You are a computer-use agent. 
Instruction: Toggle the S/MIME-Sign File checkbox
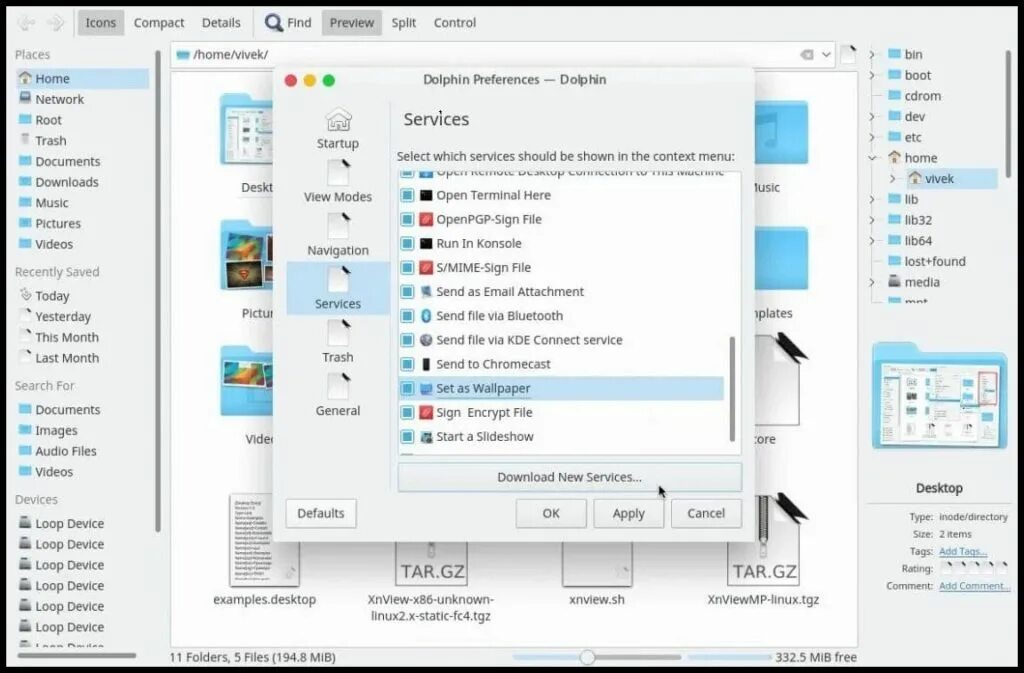pos(407,268)
